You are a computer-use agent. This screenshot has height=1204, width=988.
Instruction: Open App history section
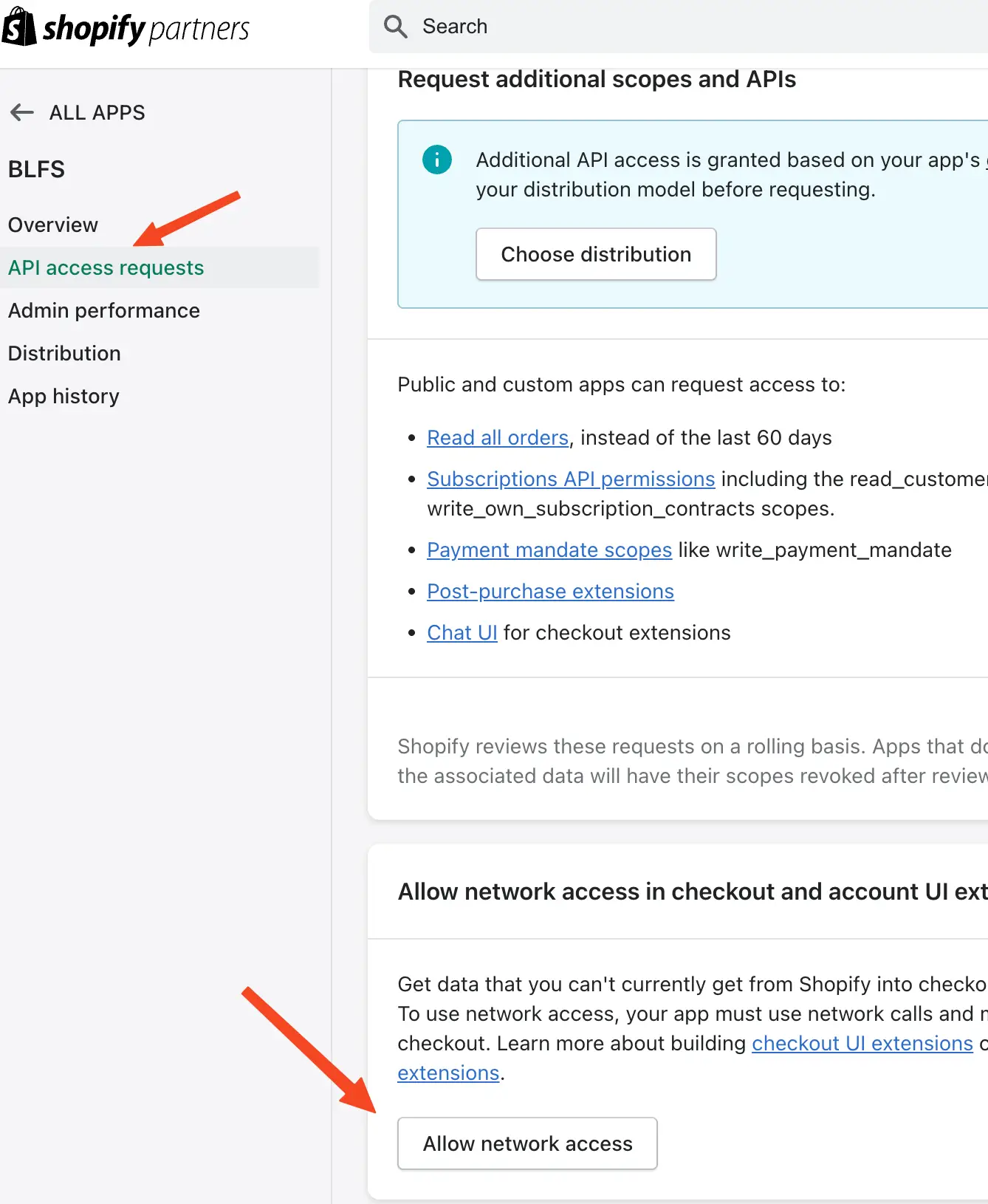[x=64, y=396]
